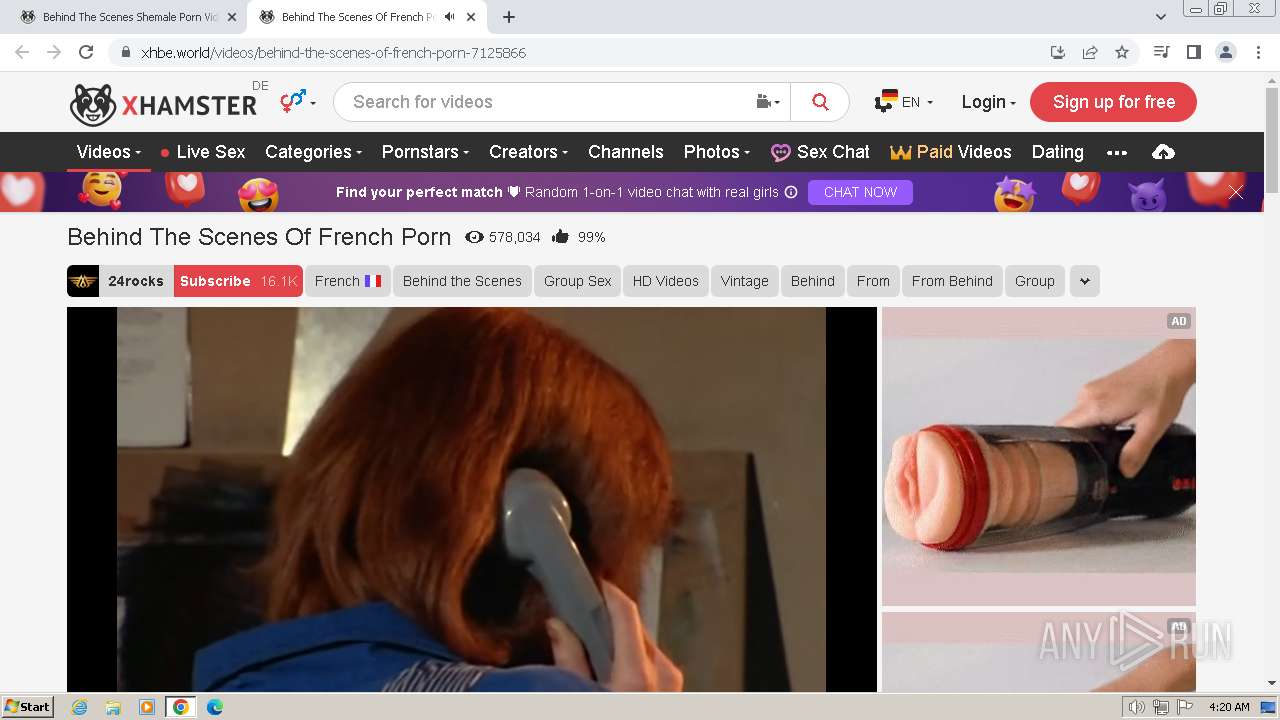
Task: Open Microsoft Edge from taskbar
Action: tap(214, 707)
